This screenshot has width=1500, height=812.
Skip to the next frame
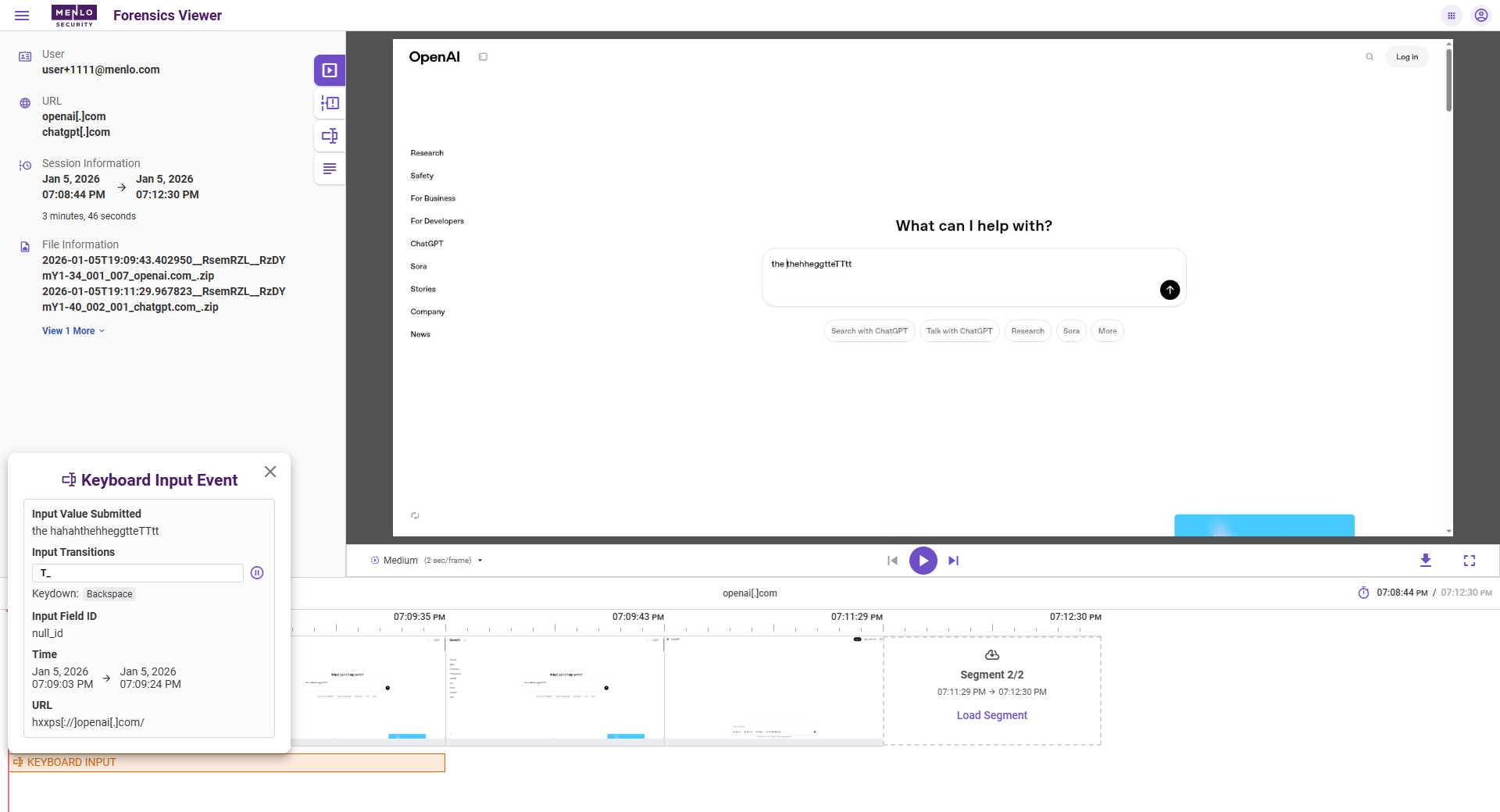pyautogui.click(x=953, y=561)
